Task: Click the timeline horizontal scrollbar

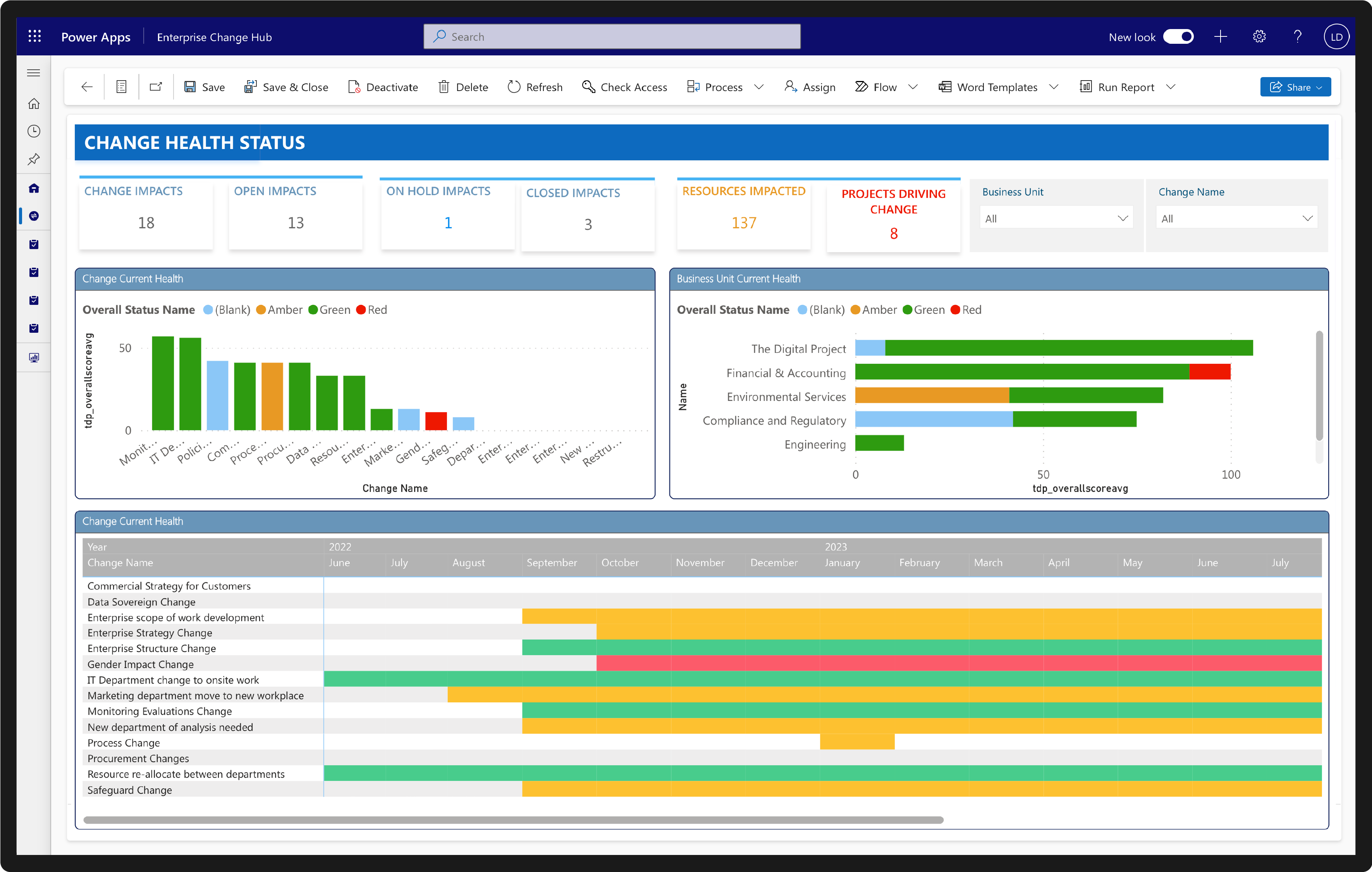Action: pyautogui.click(x=513, y=820)
